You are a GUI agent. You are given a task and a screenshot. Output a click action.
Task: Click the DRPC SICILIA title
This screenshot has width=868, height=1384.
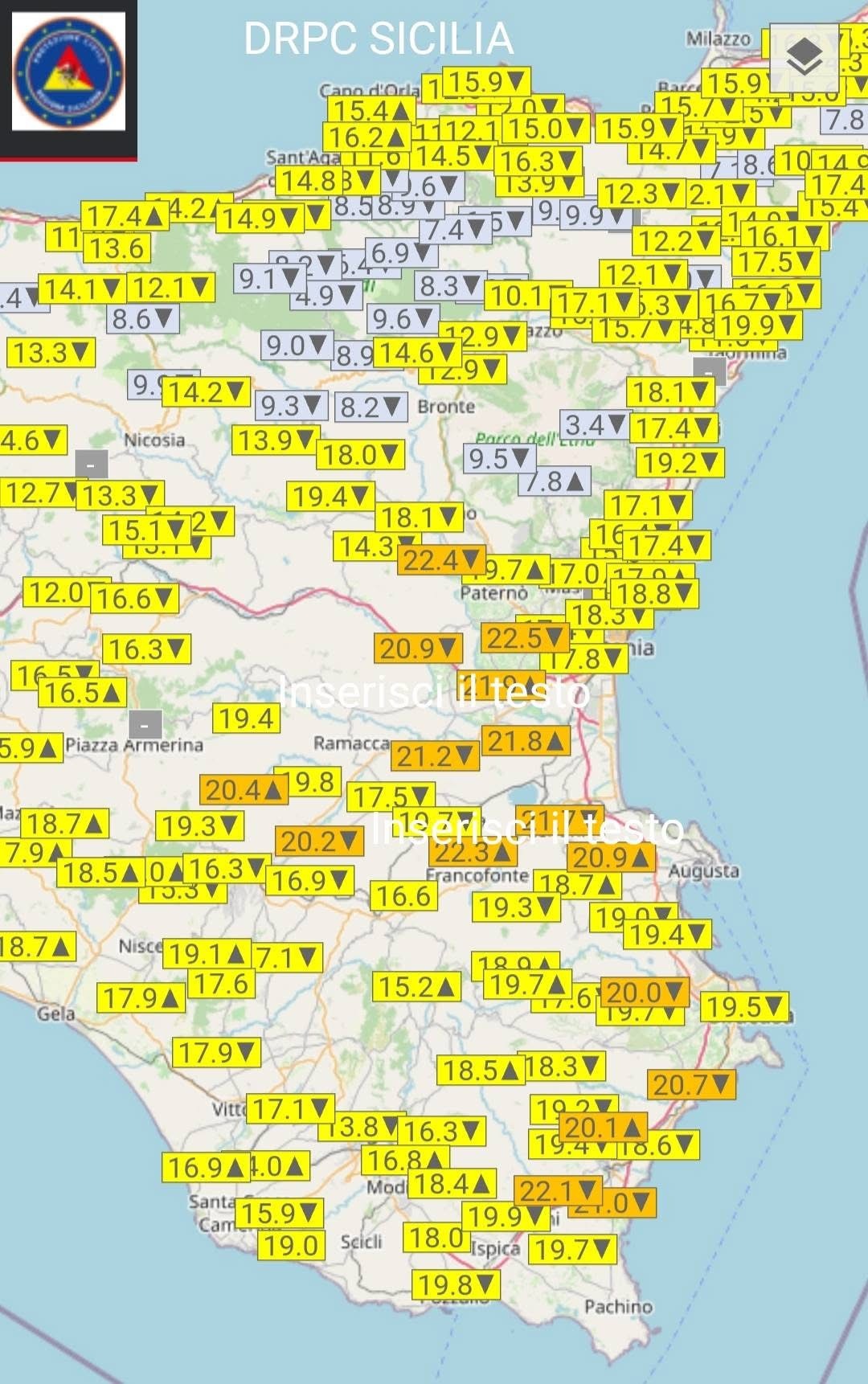click(378, 38)
